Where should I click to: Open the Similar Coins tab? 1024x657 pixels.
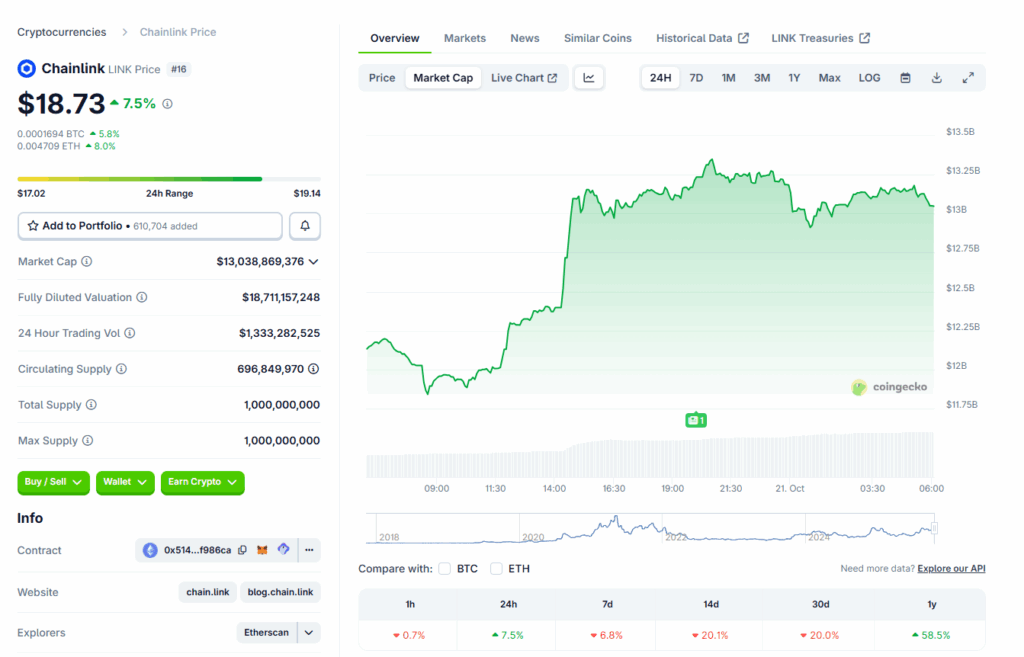[x=598, y=38]
